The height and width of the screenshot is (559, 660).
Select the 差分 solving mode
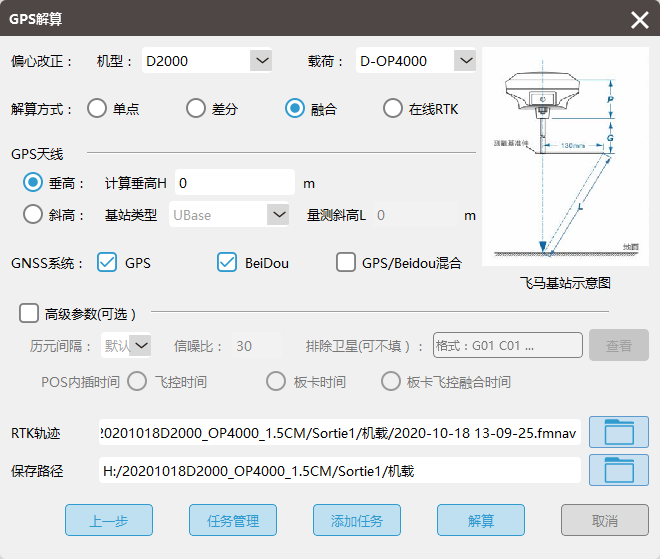tap(196, 109)
